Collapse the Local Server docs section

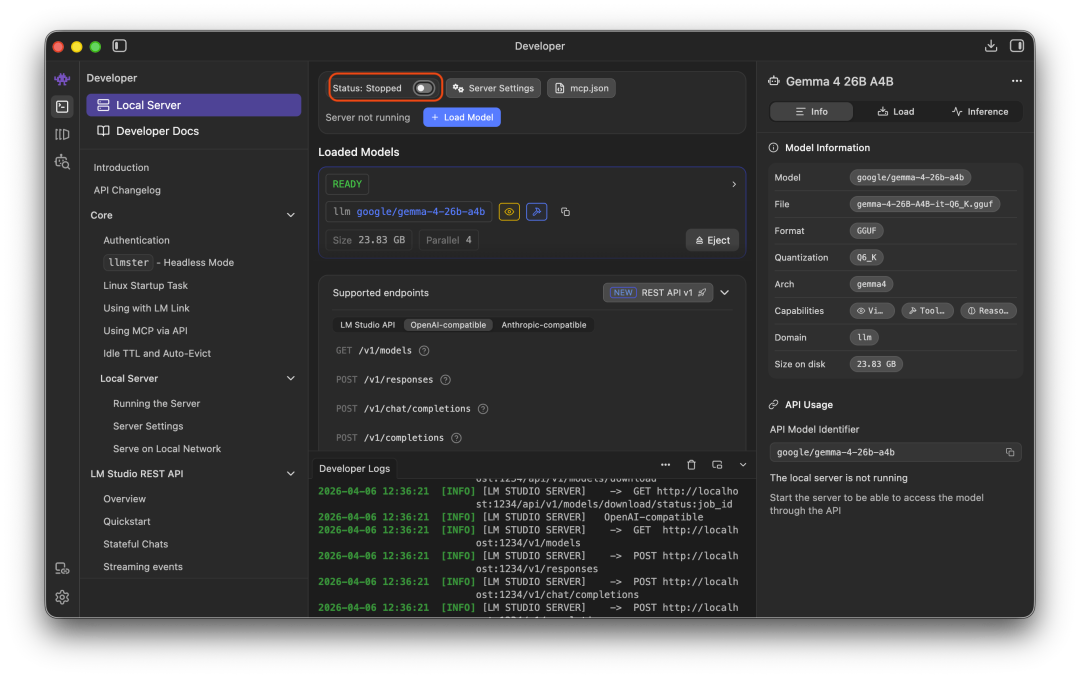pos(291,378)
